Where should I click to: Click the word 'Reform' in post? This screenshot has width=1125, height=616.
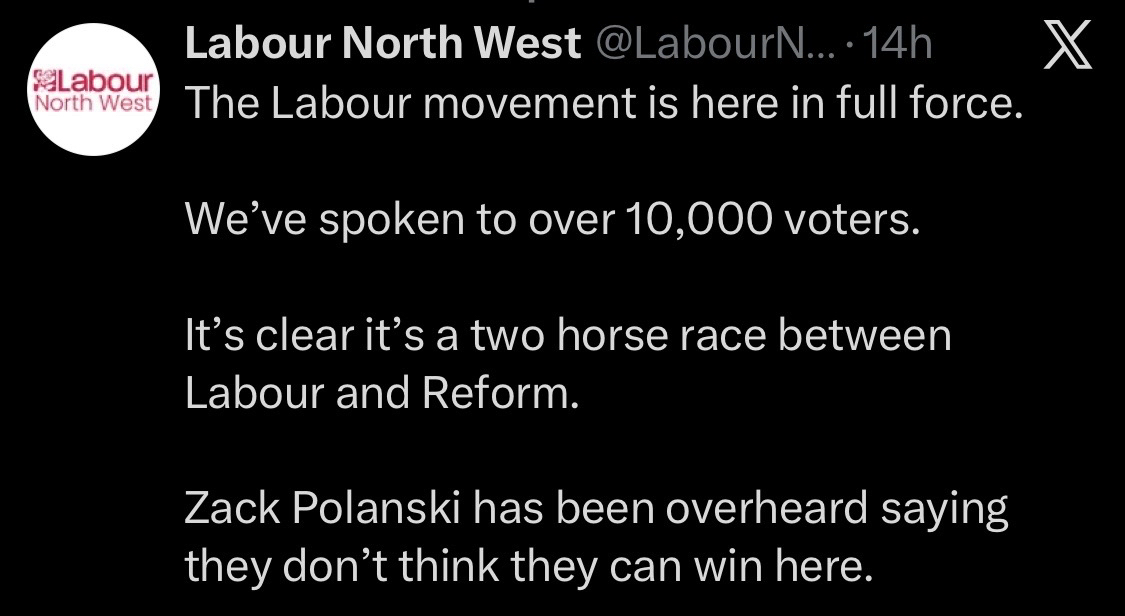click(496, 393)
